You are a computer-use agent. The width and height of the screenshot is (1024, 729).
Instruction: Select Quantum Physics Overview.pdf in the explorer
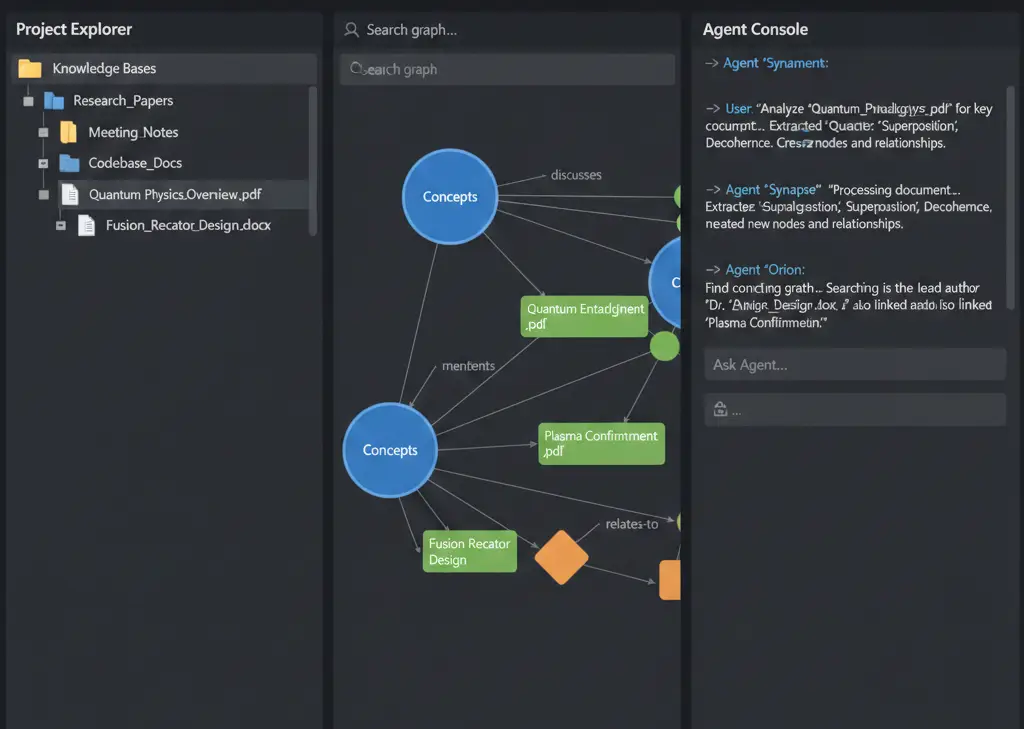(x=175, y=195)
